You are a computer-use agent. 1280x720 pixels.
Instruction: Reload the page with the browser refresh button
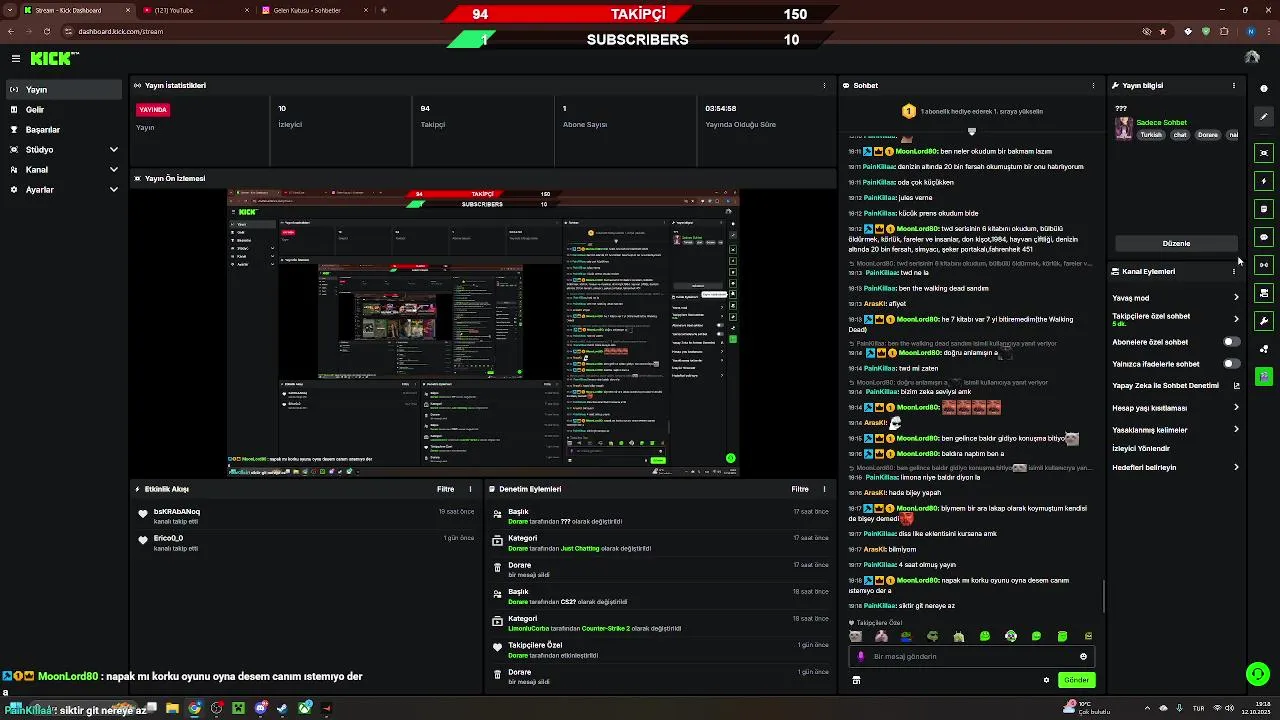pyautogui.click(x=47, y=31)
